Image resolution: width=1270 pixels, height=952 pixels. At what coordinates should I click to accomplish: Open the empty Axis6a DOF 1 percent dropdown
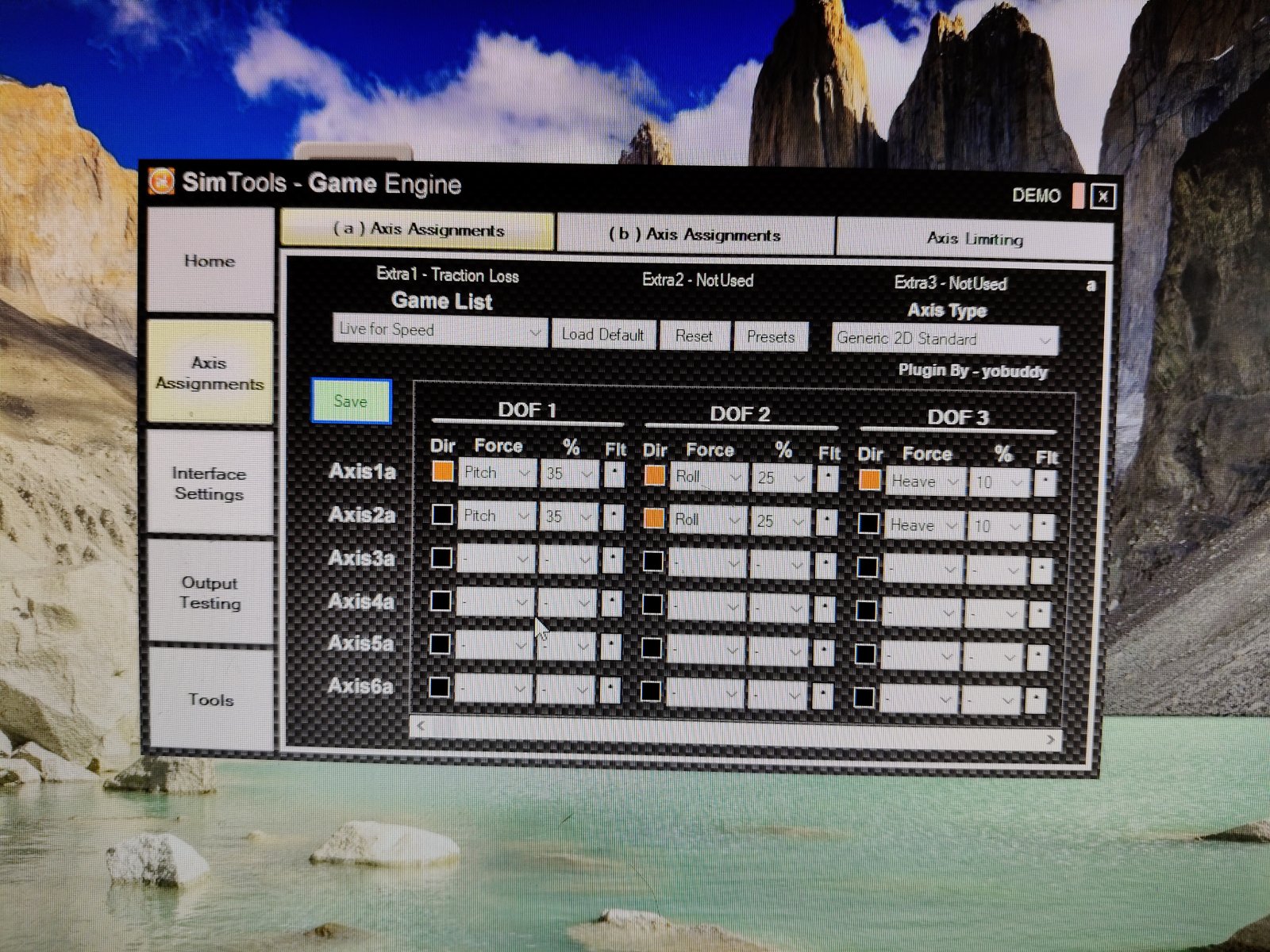pyautogui.click(x=565, y=689)
